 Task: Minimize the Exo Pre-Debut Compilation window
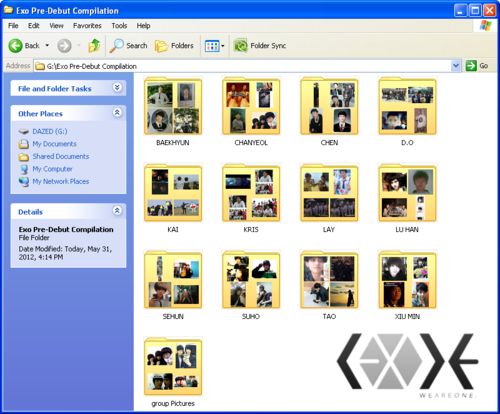[x=460, y=11]
